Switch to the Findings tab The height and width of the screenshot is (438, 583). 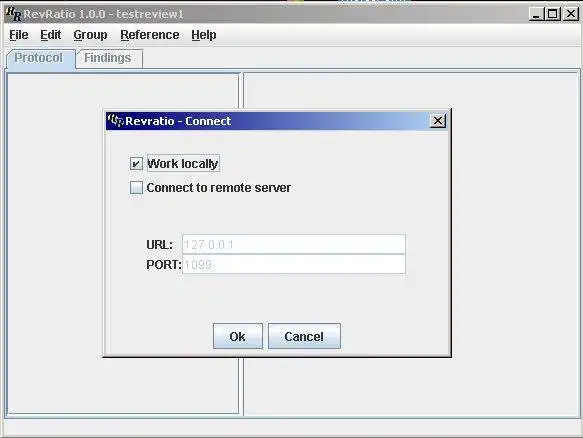109,58
